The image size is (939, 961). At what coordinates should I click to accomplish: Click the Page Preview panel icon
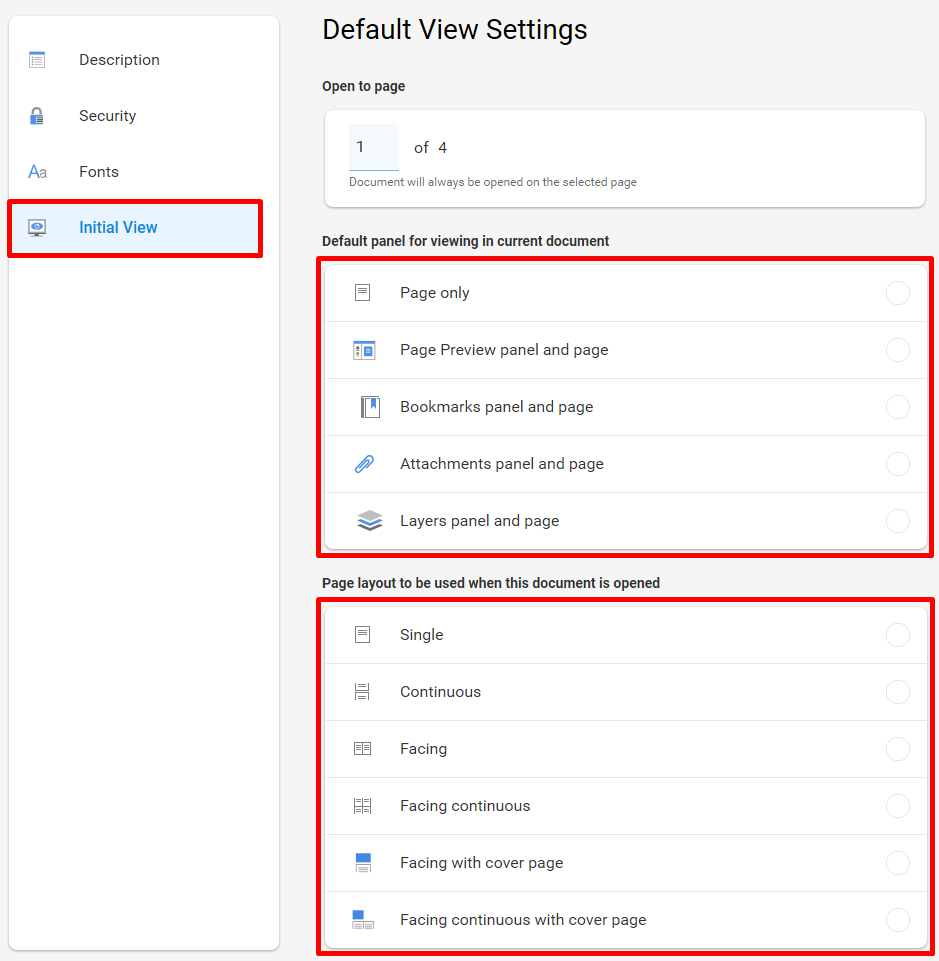coord(364,350)
